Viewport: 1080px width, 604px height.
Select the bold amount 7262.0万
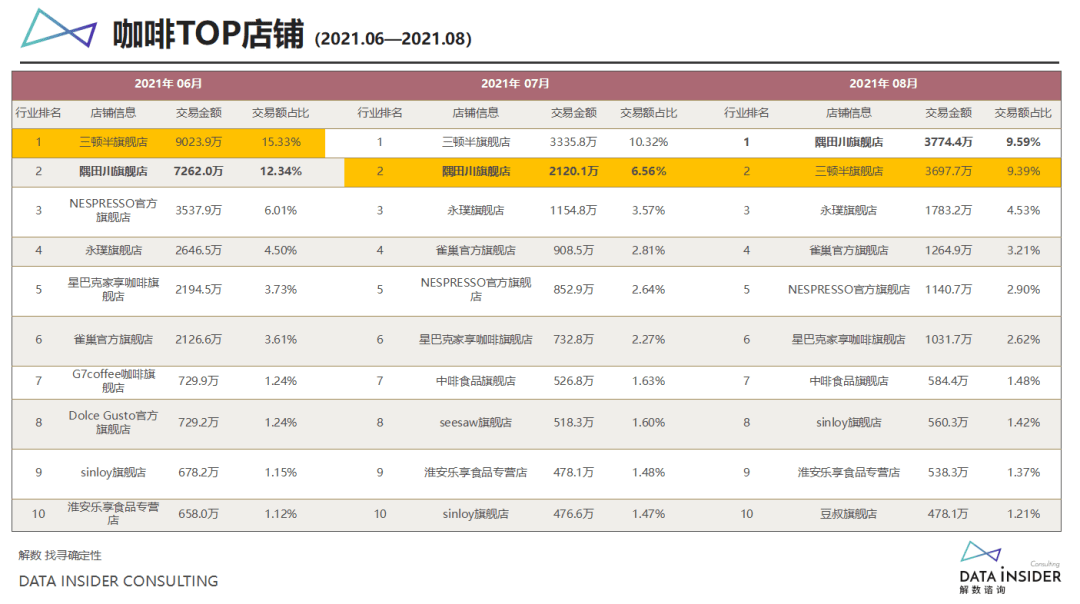(198, 171)
